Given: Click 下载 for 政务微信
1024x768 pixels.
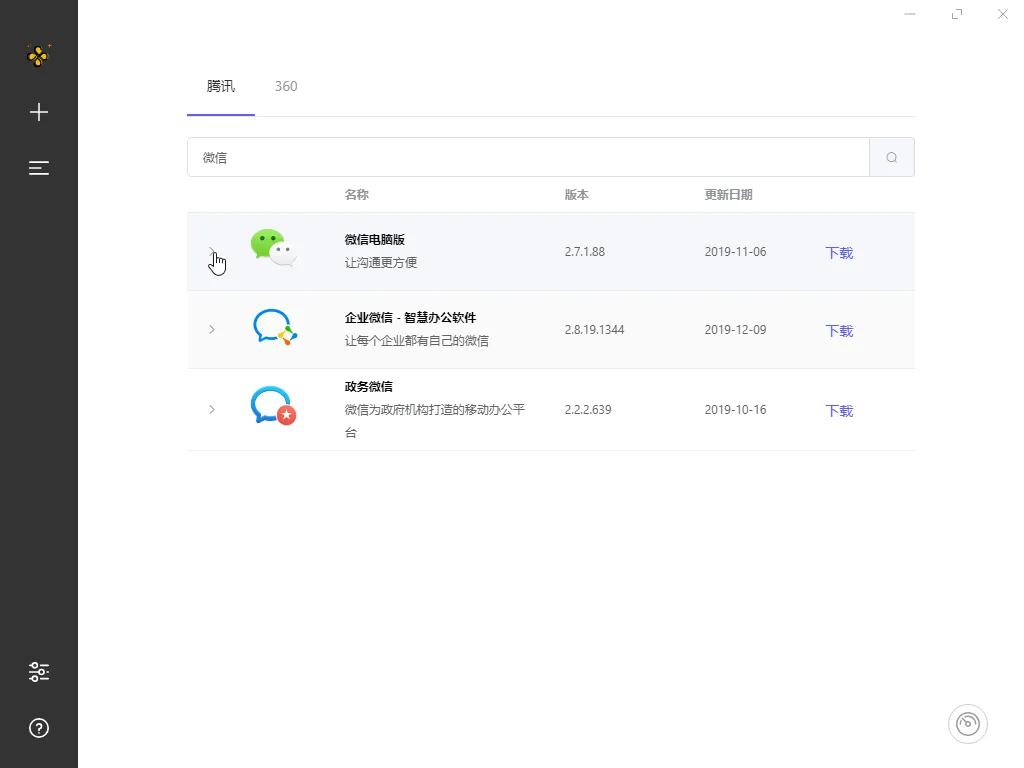Looking at the screenshot, I should click(838, 410).
